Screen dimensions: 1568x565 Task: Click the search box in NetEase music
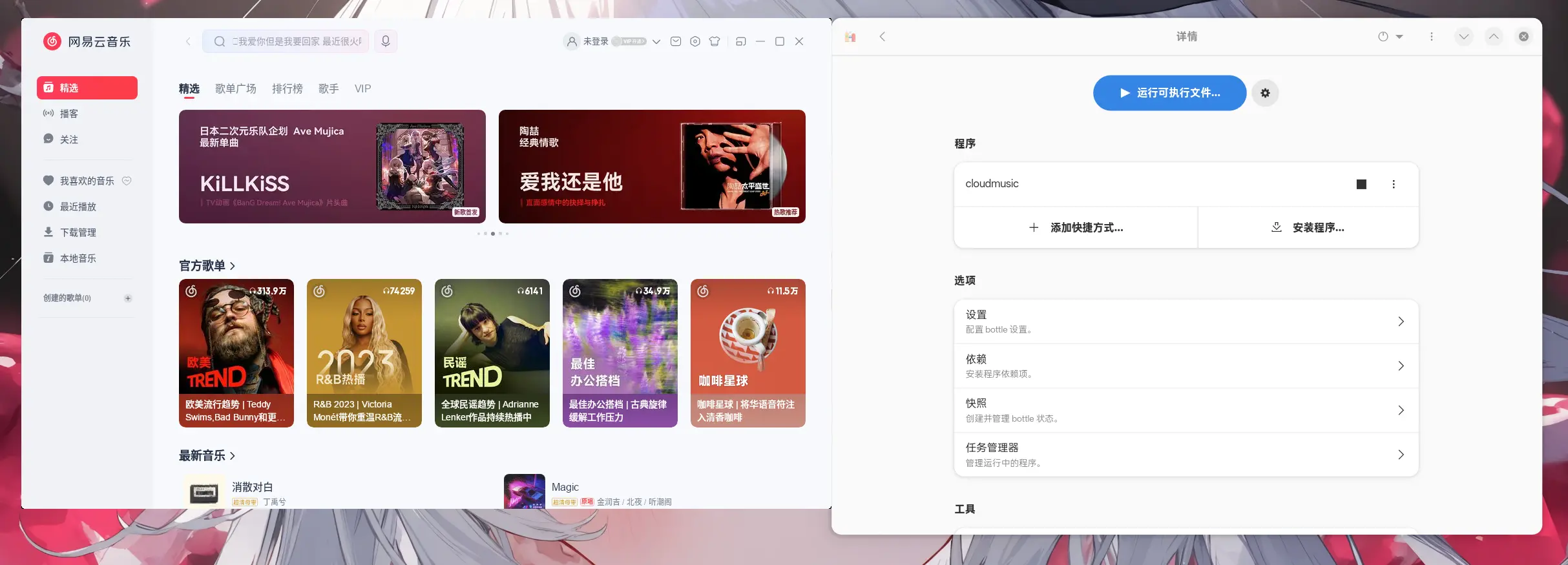point(286,41)
